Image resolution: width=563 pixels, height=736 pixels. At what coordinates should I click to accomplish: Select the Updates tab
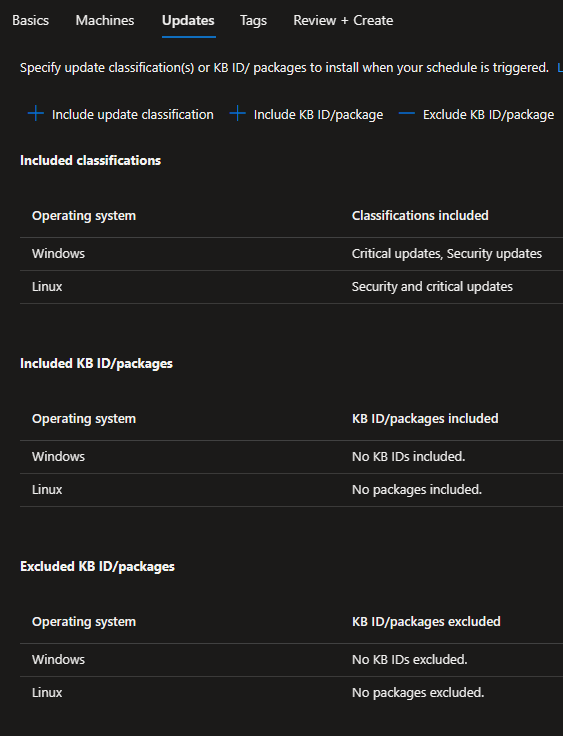pyautogui.click(x=188, y=21)
